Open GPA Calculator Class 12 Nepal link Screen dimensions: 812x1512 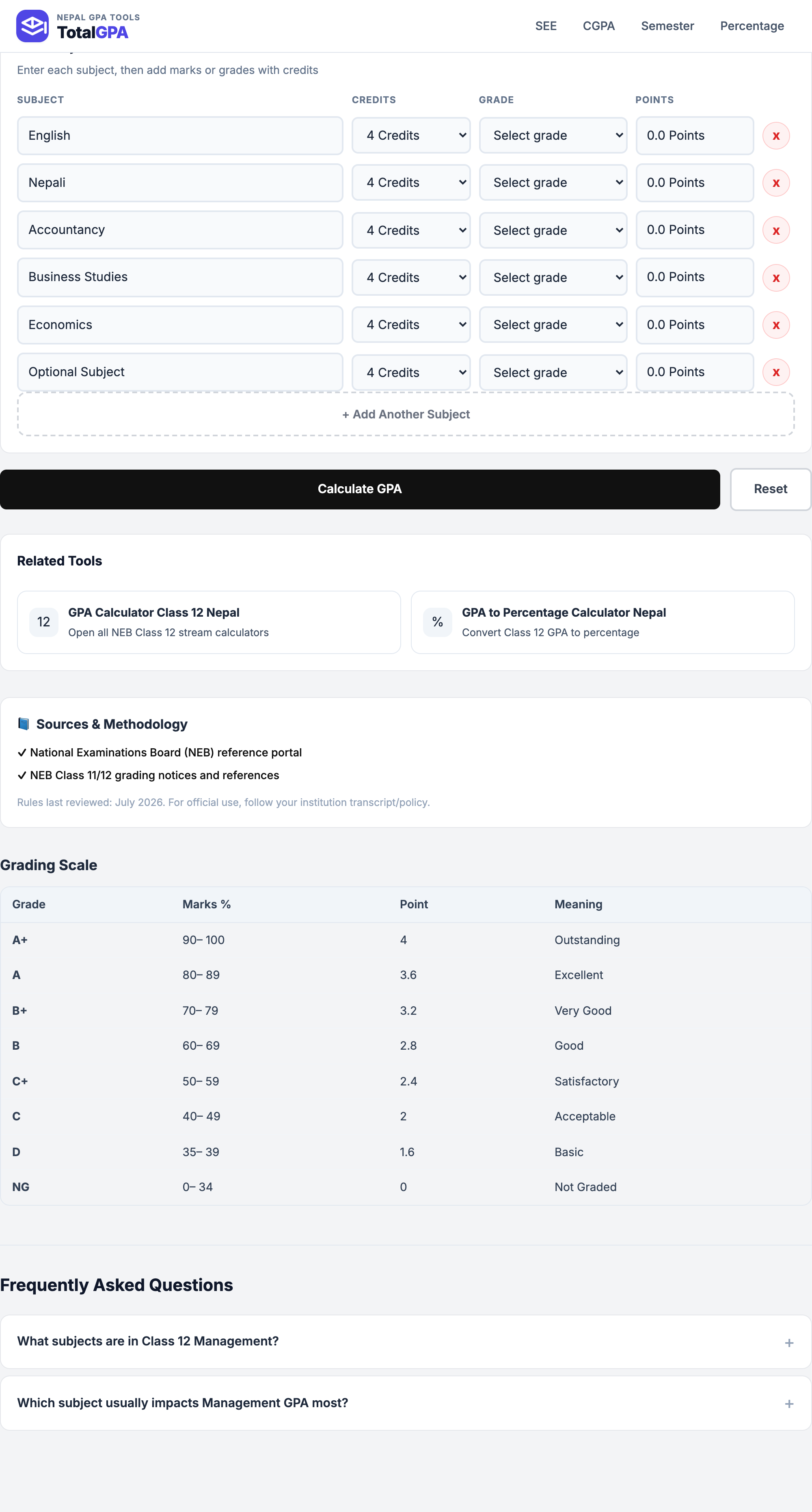(209, 622)
